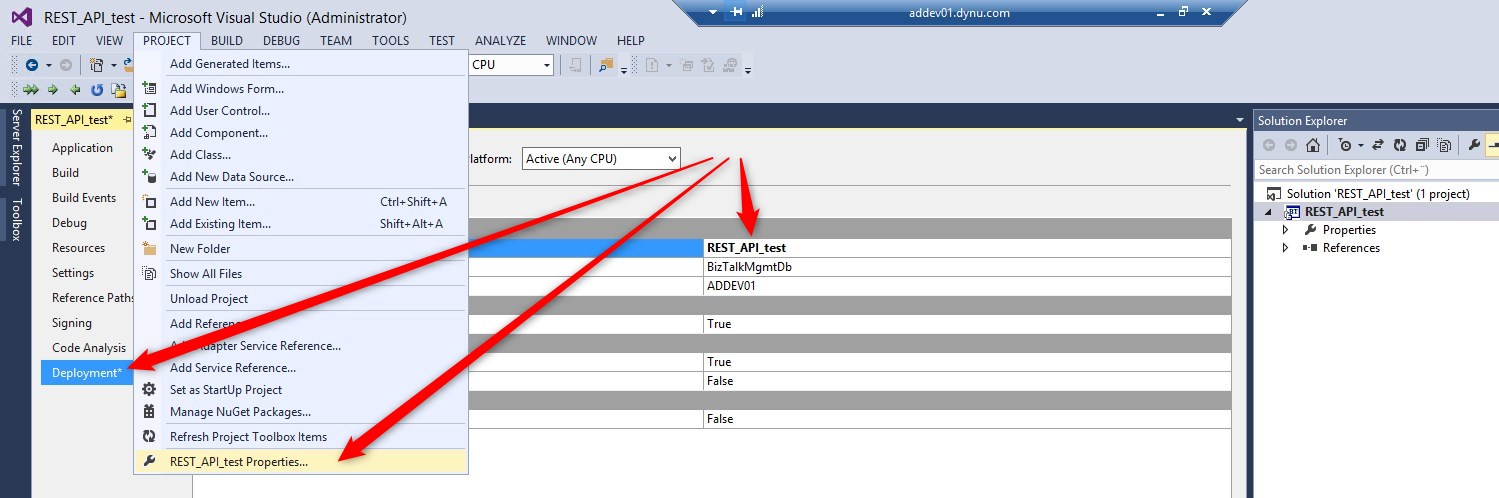
Task: Click the Show All Files icon in Solution Explorer toolbar
Action: click(x=1444, y=146)
